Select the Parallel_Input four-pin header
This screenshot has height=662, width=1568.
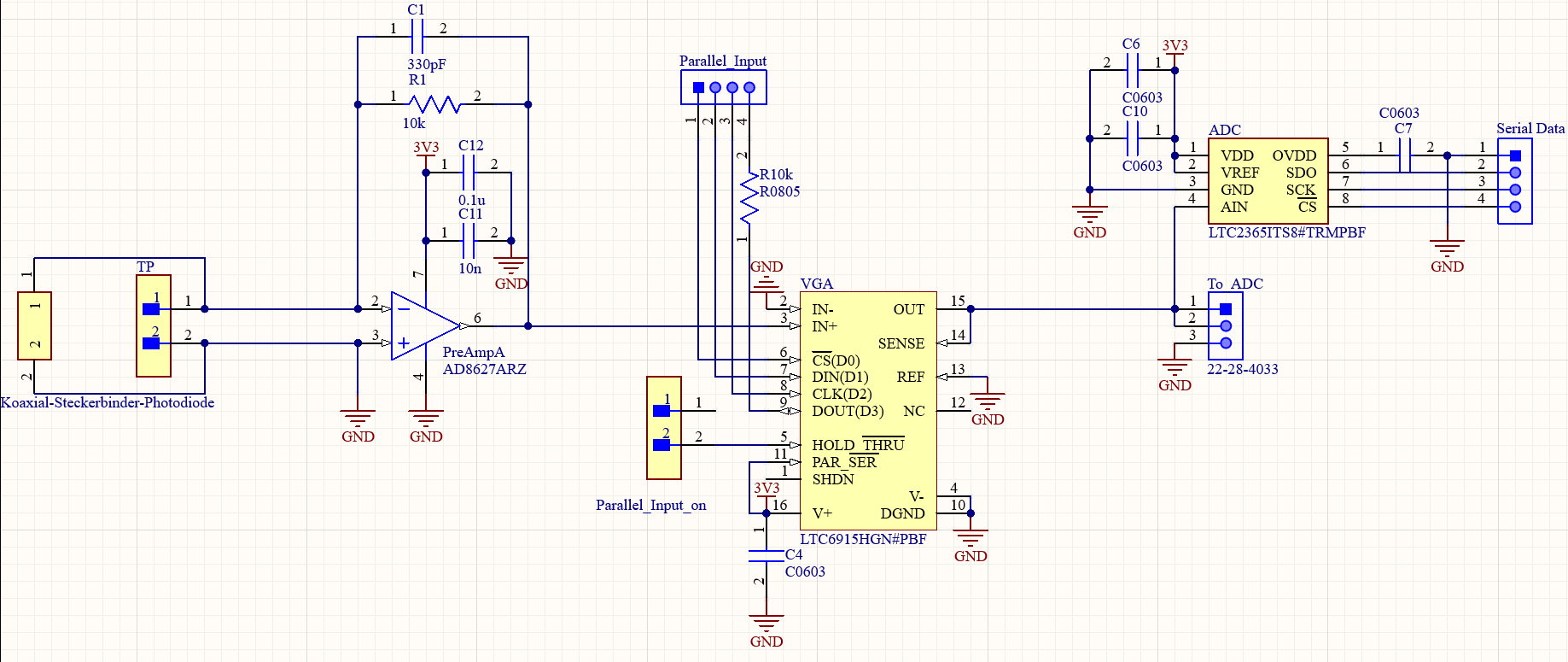724,87
